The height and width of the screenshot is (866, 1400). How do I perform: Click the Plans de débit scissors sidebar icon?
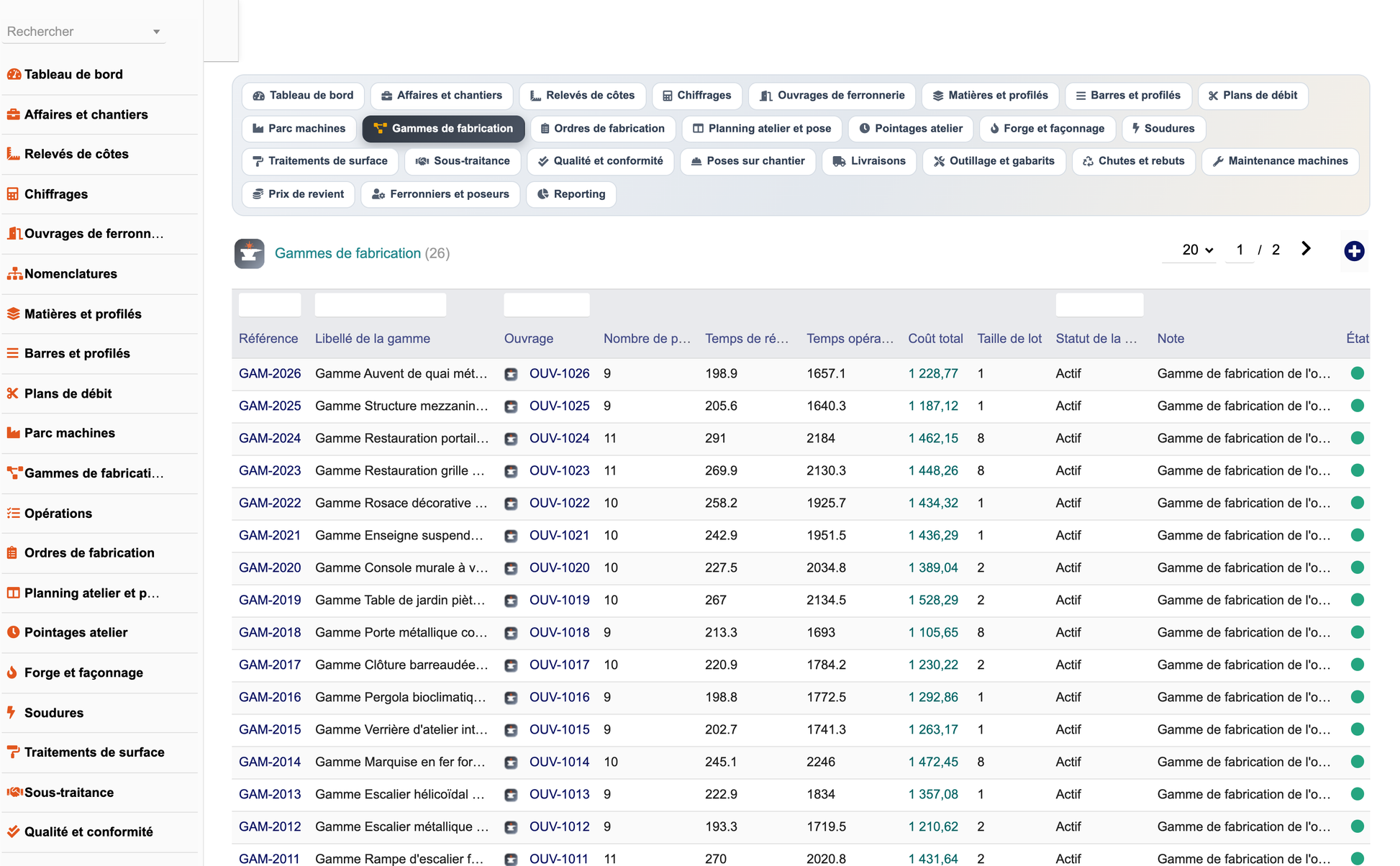coord(14,393)
